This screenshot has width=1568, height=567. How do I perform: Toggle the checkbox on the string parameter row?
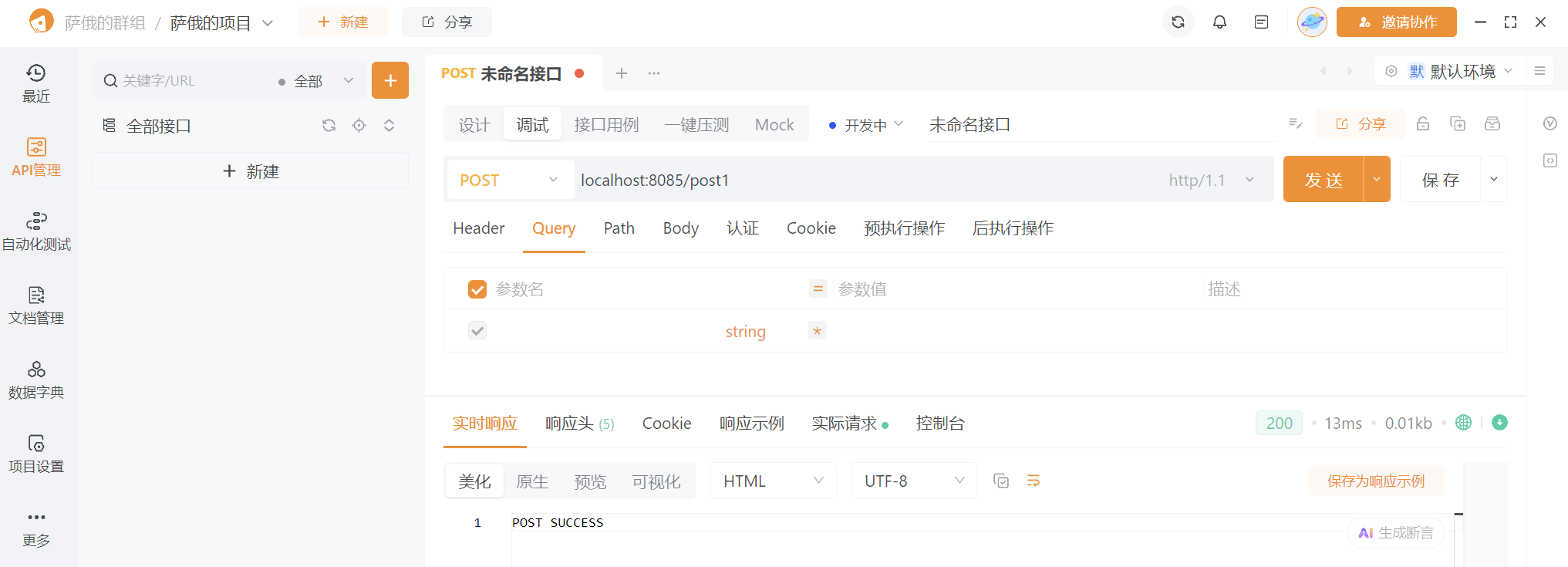pos(477,331)
